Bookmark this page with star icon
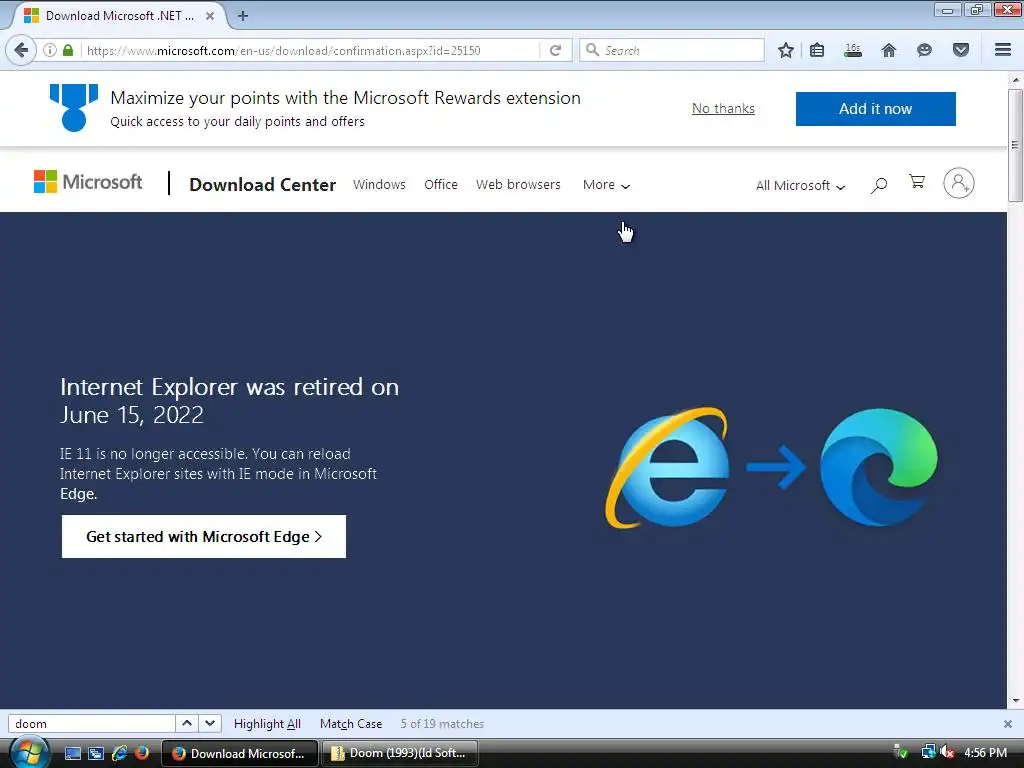The height and width of the screenshot is (768, 1024). [x=786, y=50]
